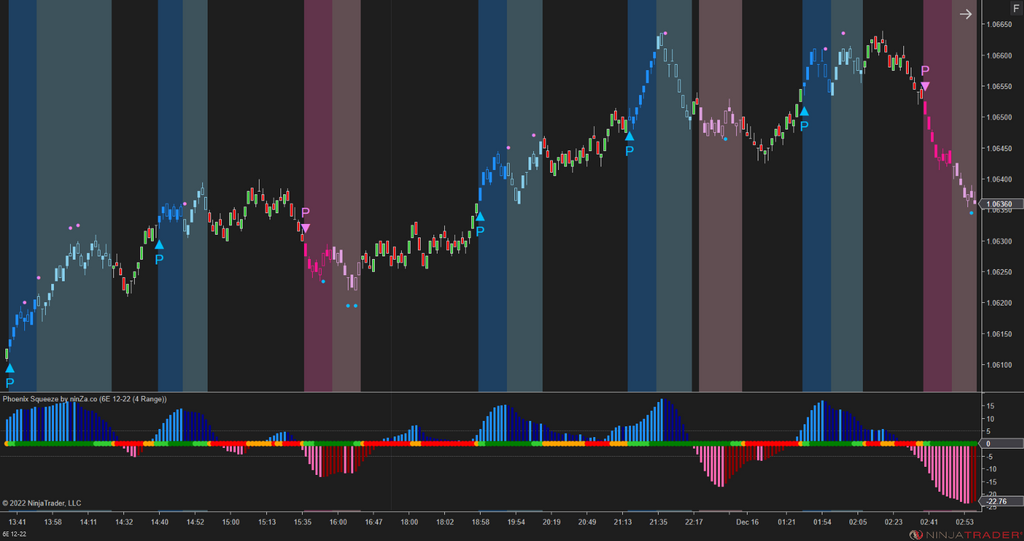Viewport: 1024px width, 541px height.
Task: Click the 22:17 time axis label
Action: tap(694, 522)
